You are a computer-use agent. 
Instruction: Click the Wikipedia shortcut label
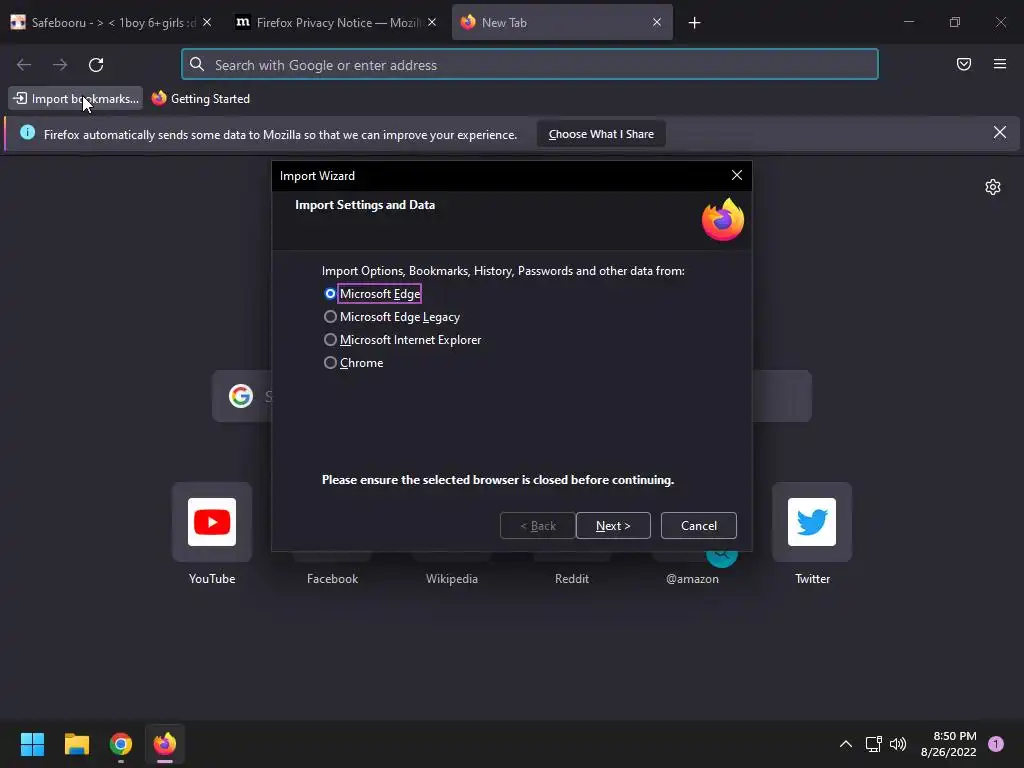452,579
